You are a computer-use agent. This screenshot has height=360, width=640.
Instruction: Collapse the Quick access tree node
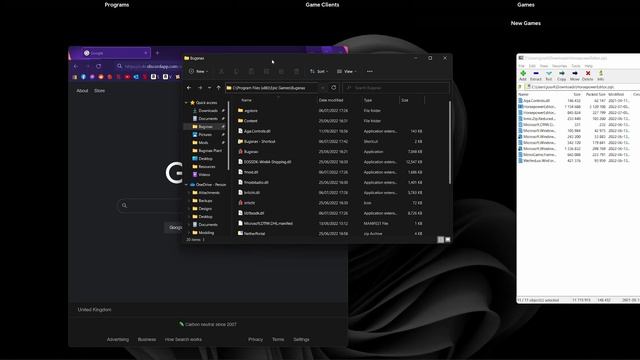click(186, 103)
